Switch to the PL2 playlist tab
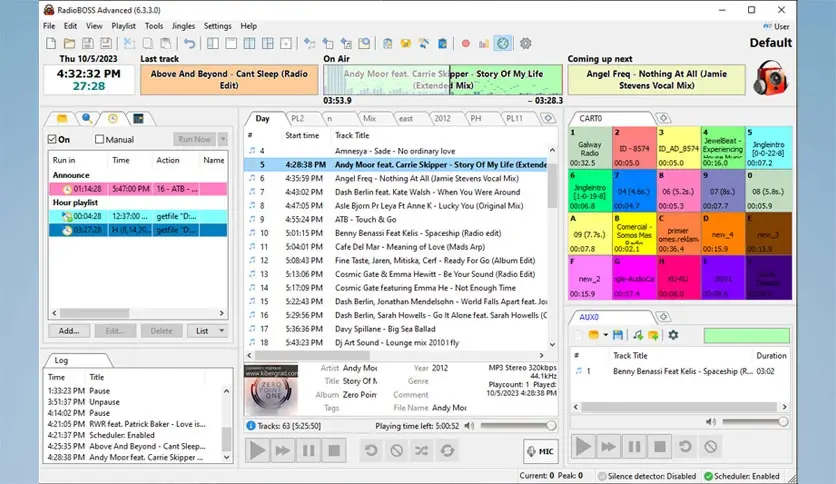 point(298,119)
